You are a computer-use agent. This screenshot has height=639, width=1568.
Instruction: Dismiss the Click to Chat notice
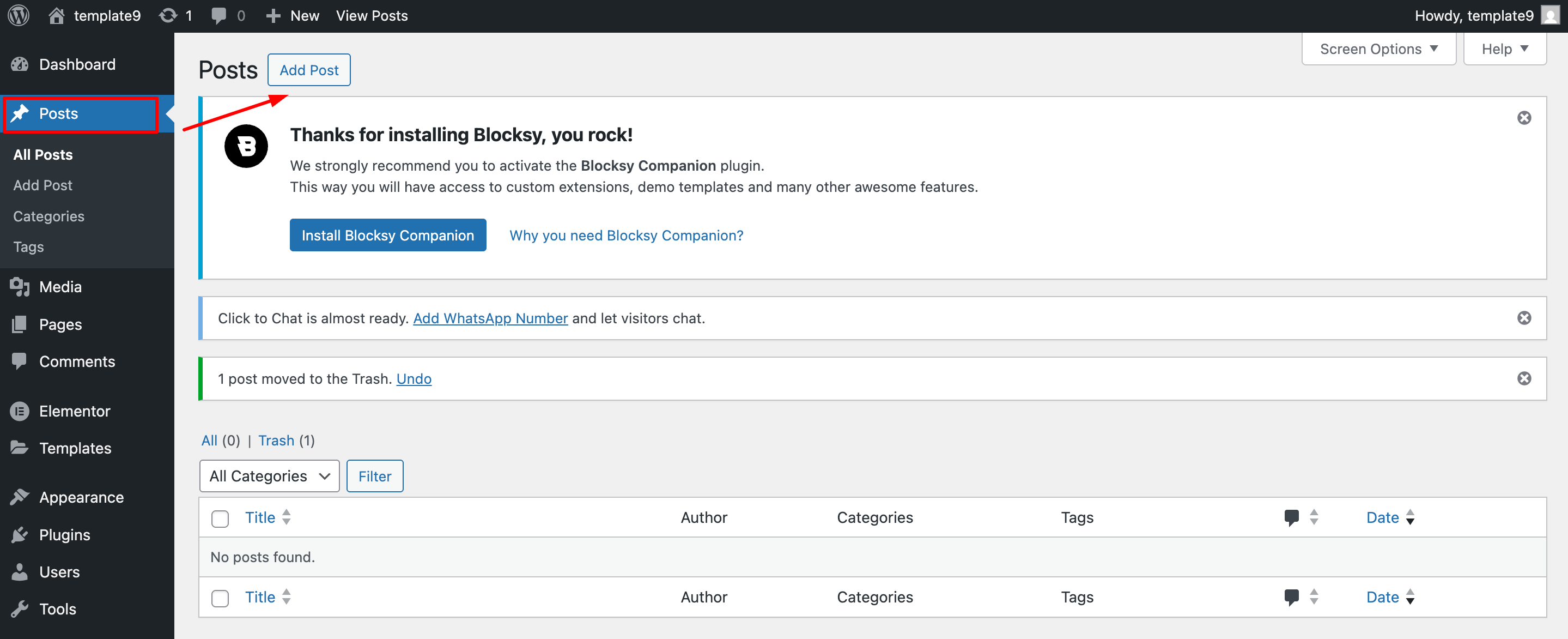tap(1523, 318)
